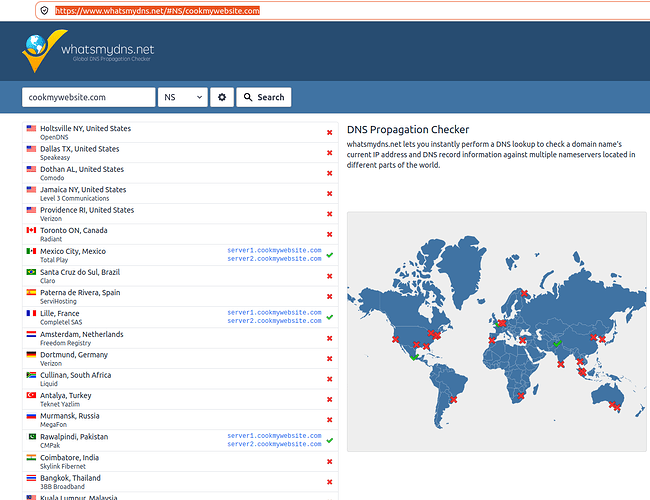
Task: Click the Mexico flag icon
Action: tap(31, 251)
